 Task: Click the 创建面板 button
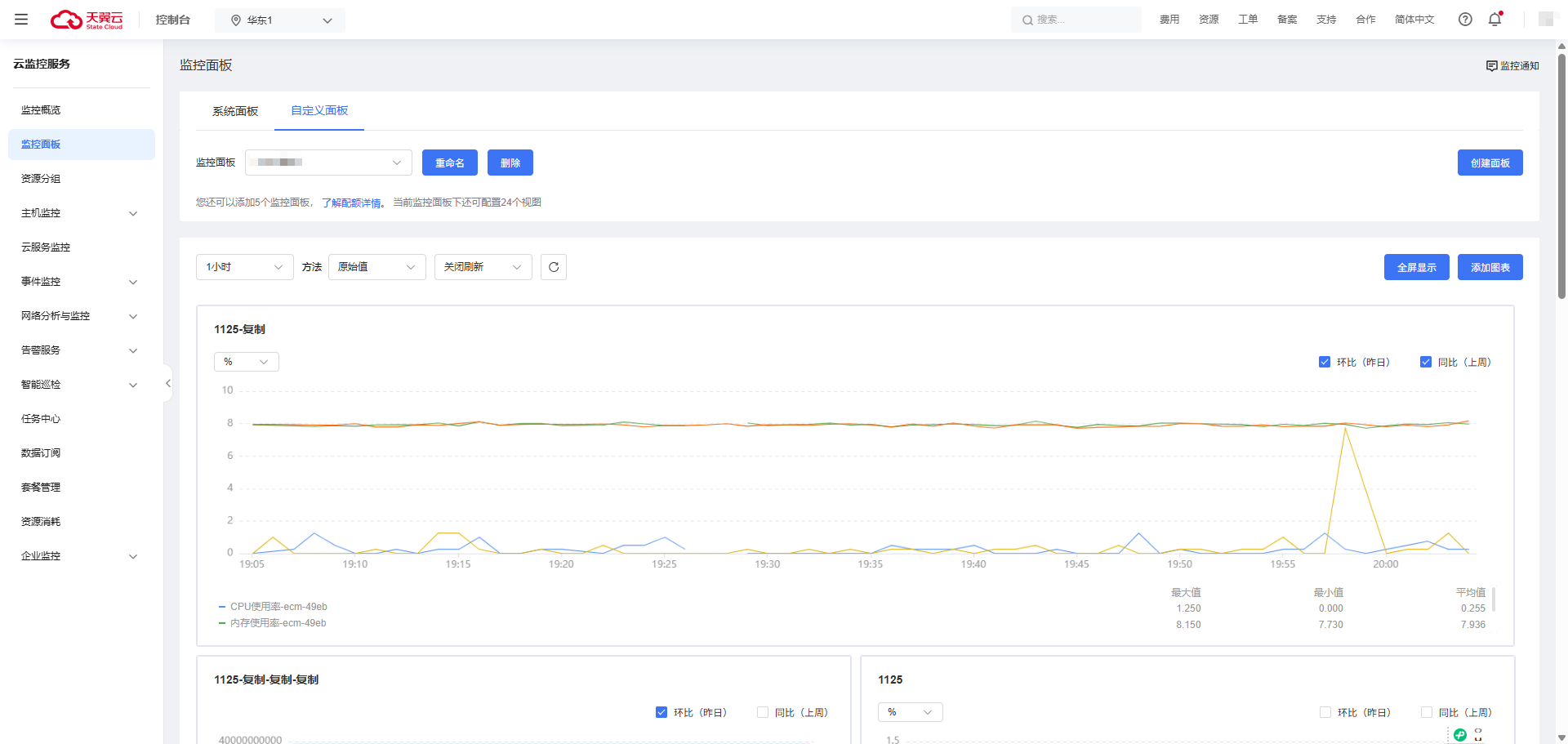click(x=1490, y=163)
